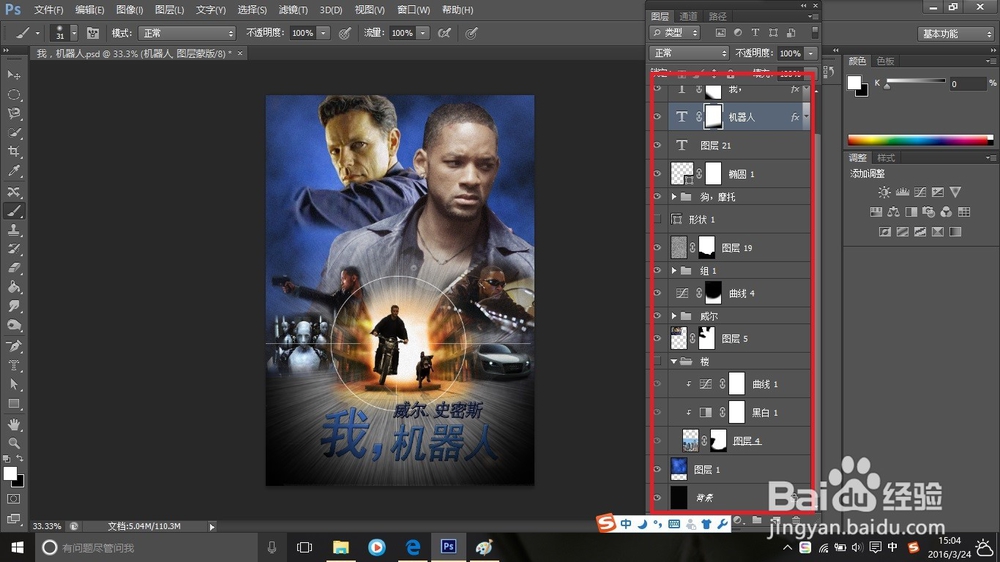The width and height of the screenshot is (1000, 562).
Task: Hide the 椭圆 1 layer
Action: (658, 174)
